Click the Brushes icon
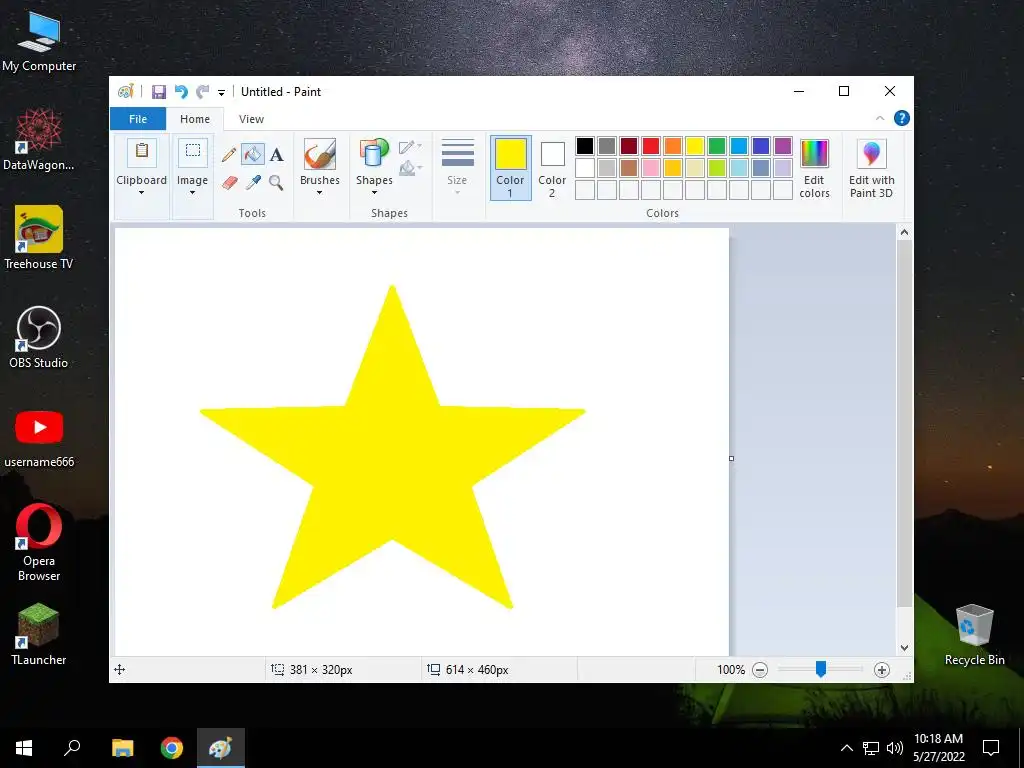 click(x=320, y=154)
